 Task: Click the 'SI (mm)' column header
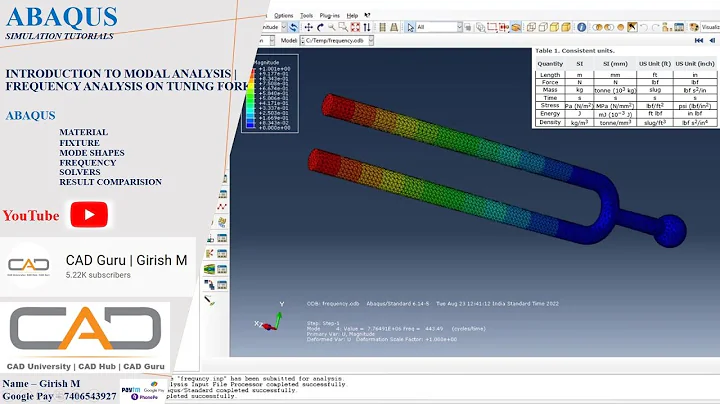coord(615,64)
